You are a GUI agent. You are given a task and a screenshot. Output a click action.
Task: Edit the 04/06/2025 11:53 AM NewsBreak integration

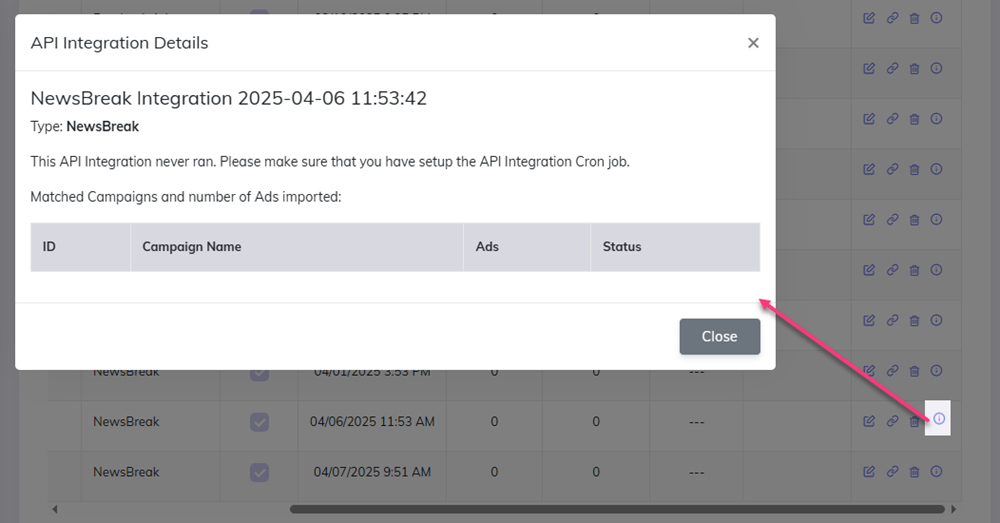869,421
